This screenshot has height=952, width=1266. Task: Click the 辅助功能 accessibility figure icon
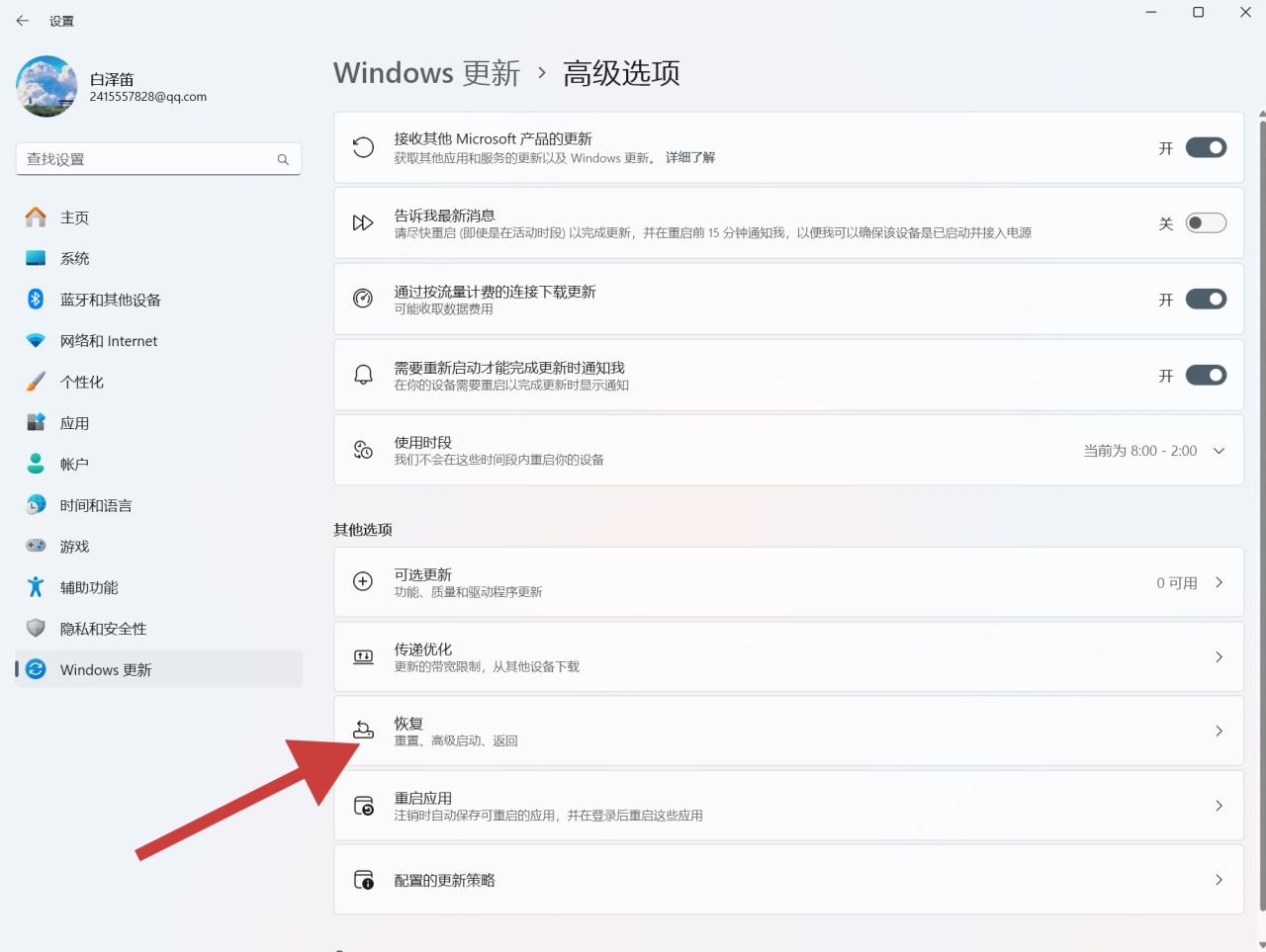click(x=36, y=587)
